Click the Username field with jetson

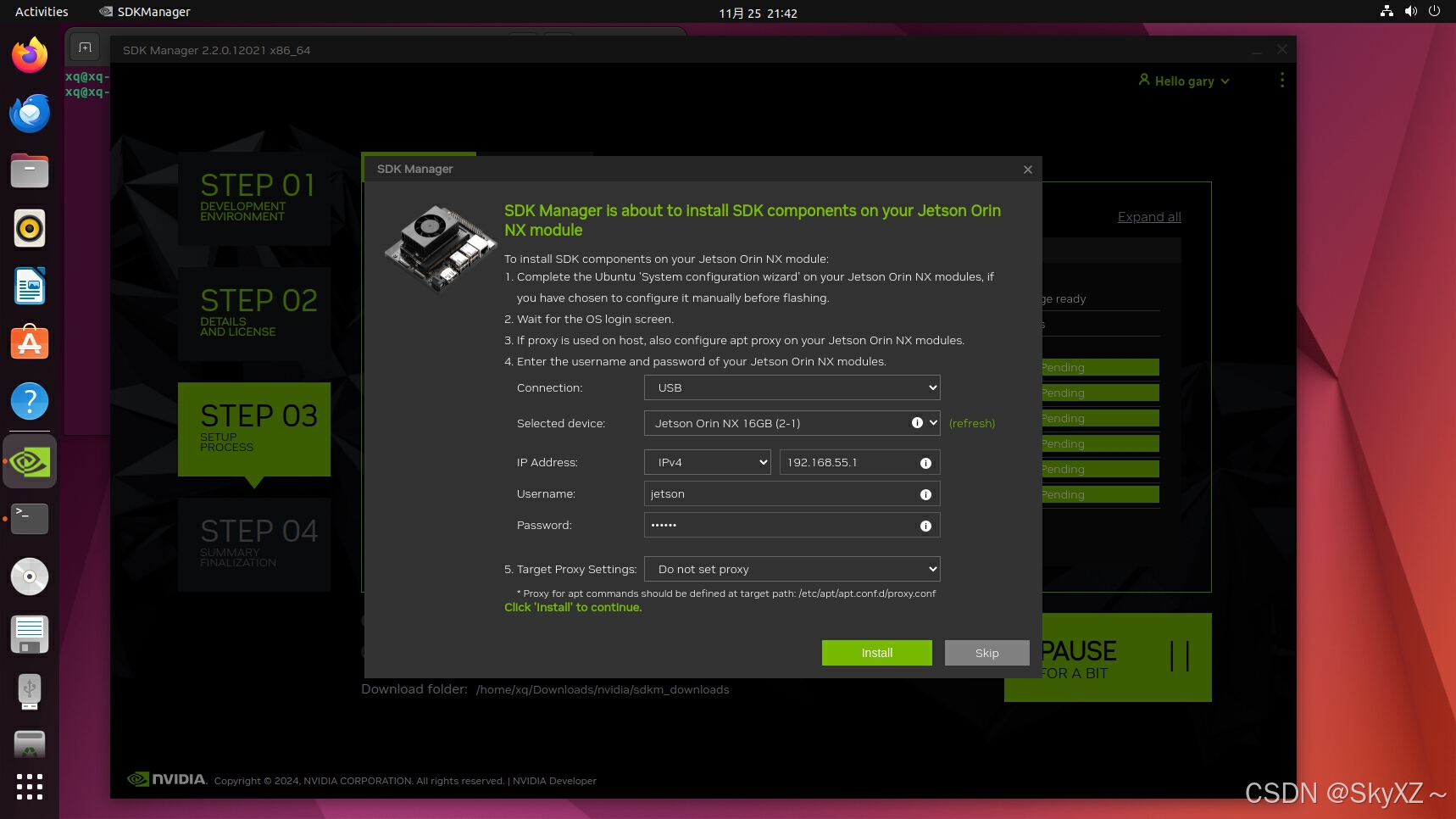792,493
